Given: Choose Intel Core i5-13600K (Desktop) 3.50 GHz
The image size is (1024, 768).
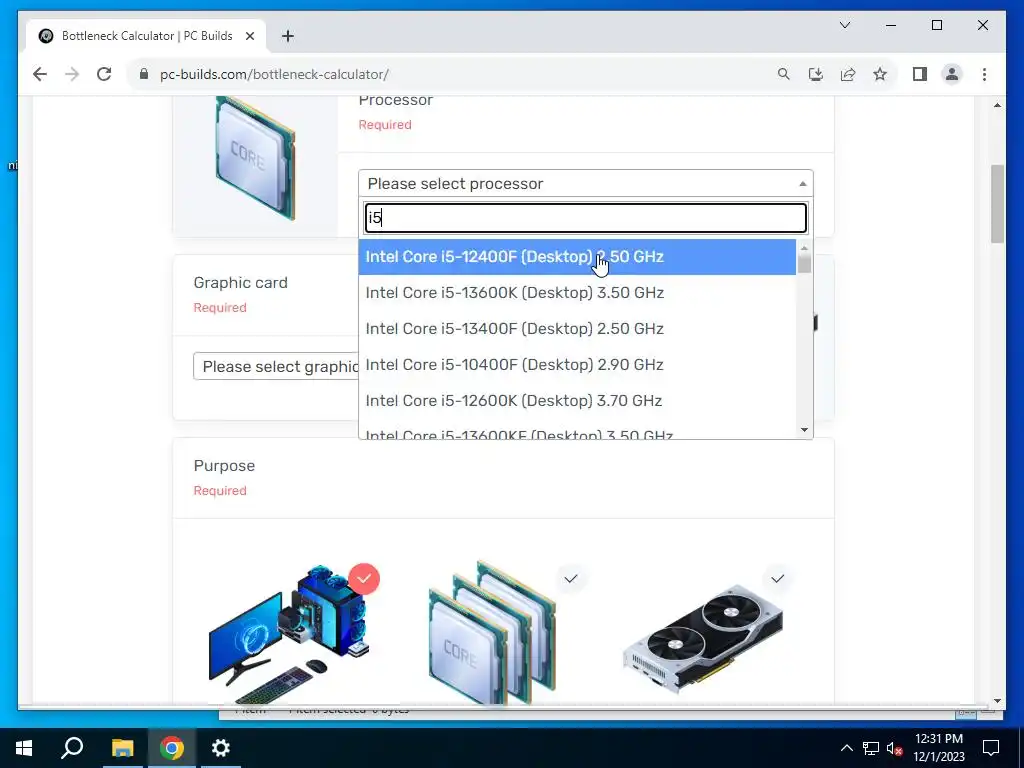Looking at the screenshot, I should coord(577,293).
